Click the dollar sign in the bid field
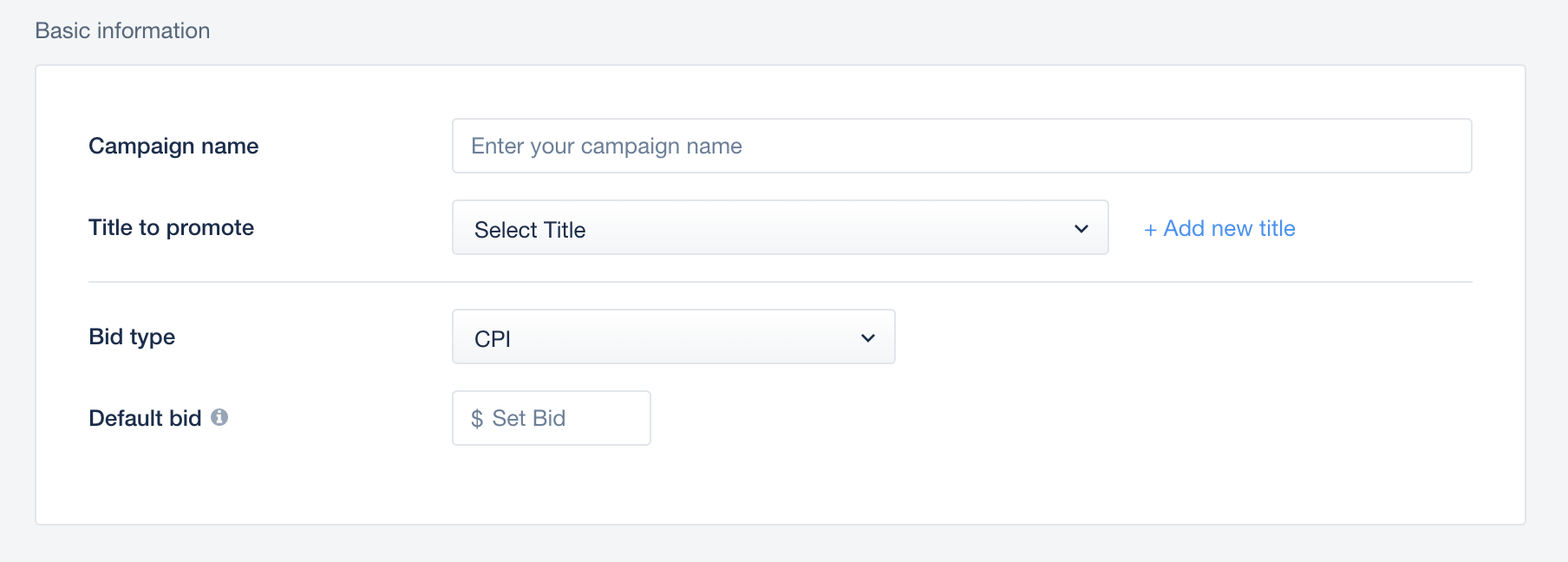This screenshot has height=562, width=1568. (477, 419)
